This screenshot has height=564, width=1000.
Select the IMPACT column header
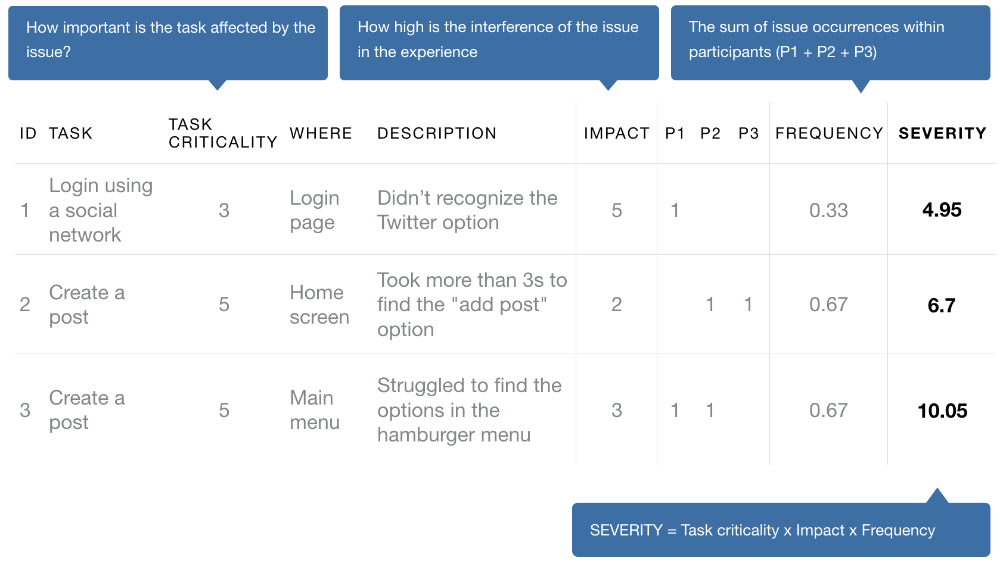tap(616, 133)
